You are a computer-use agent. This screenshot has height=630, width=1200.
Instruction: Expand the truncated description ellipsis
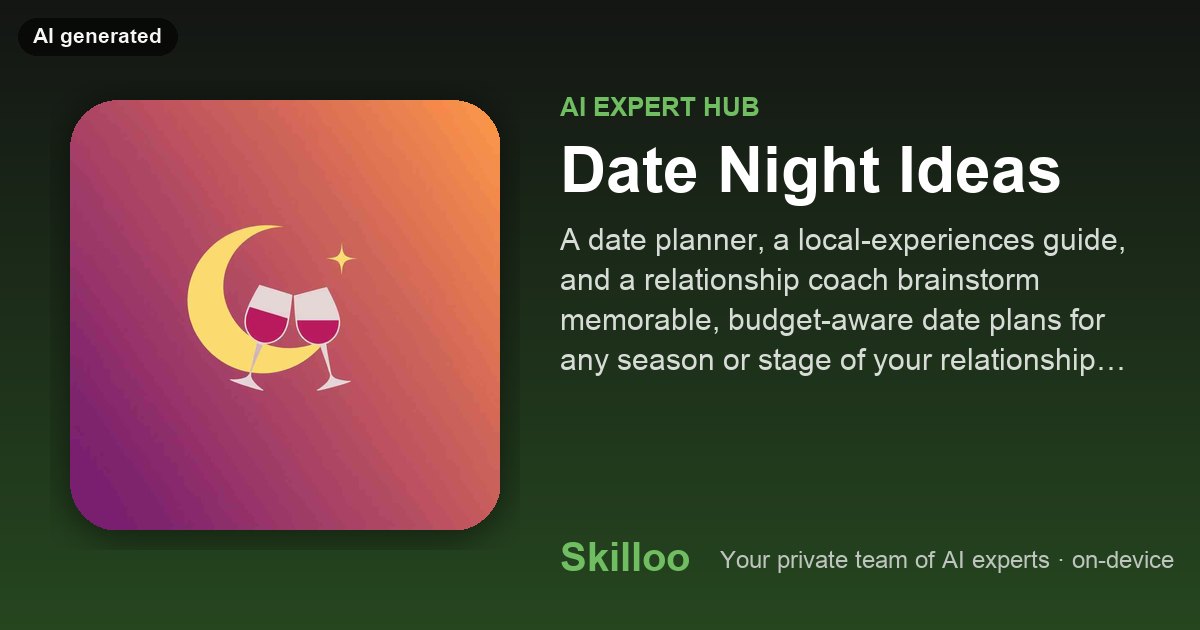(x=1113, y=362)
